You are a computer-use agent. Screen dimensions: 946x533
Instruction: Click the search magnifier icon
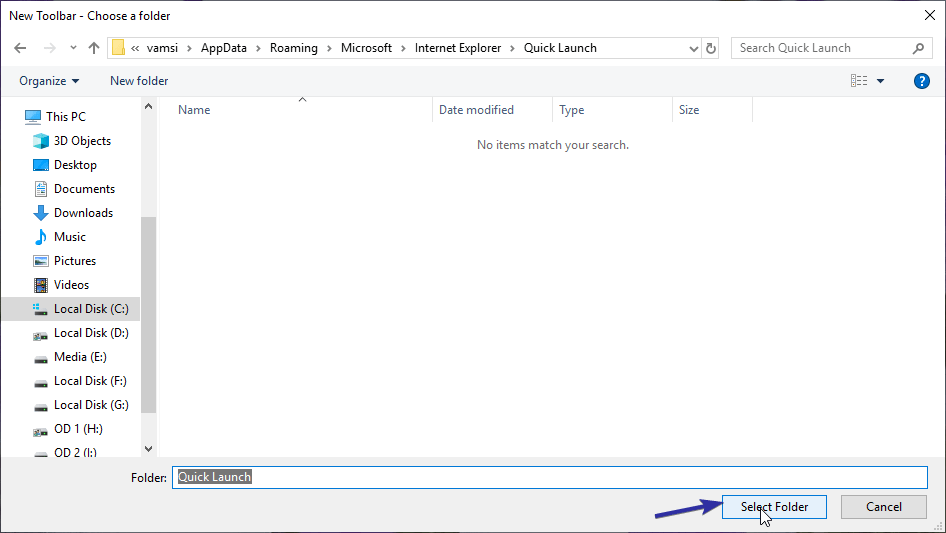pos(918,48)
